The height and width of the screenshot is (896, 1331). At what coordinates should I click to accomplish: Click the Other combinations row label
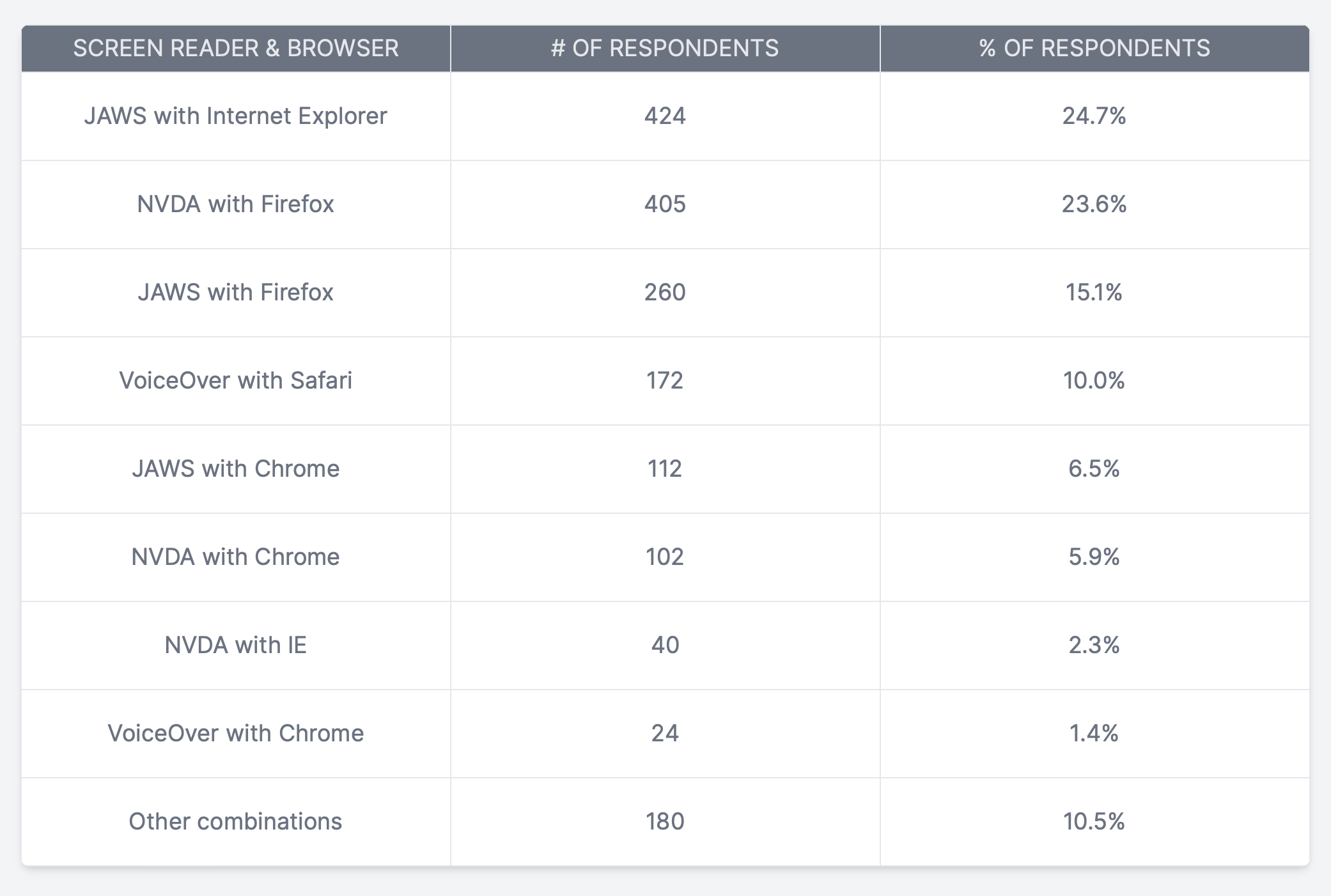point(236,822)
